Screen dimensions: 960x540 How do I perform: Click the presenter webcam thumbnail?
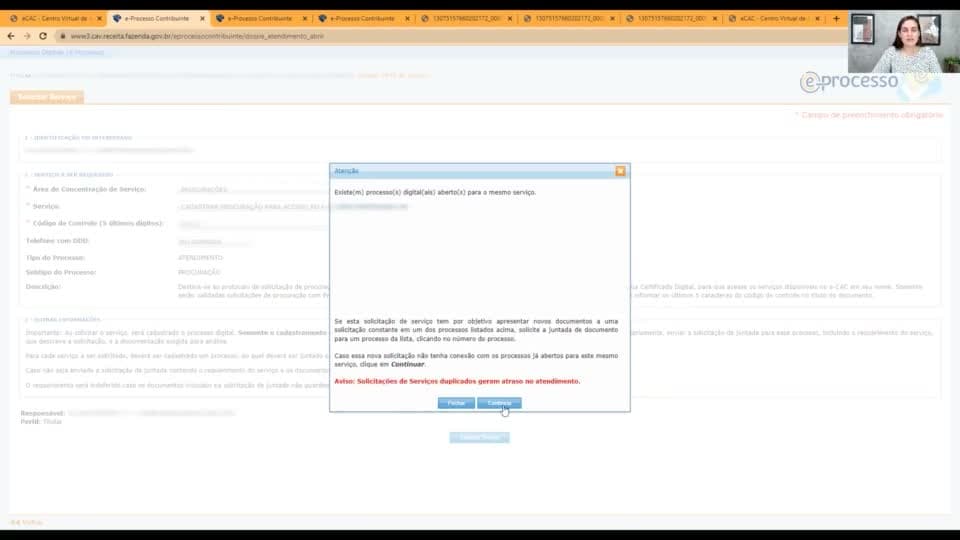904,42
